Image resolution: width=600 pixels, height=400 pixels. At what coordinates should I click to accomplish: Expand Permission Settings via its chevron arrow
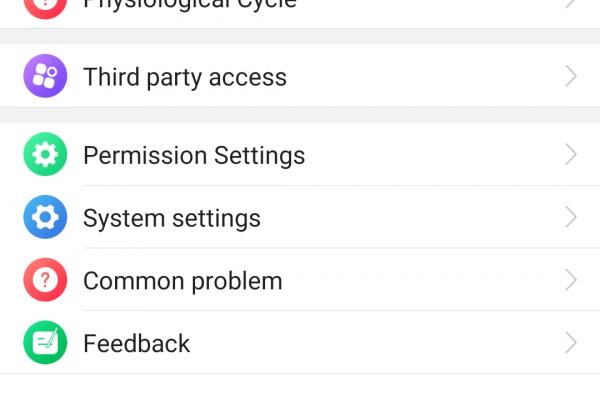coord(571,155)
